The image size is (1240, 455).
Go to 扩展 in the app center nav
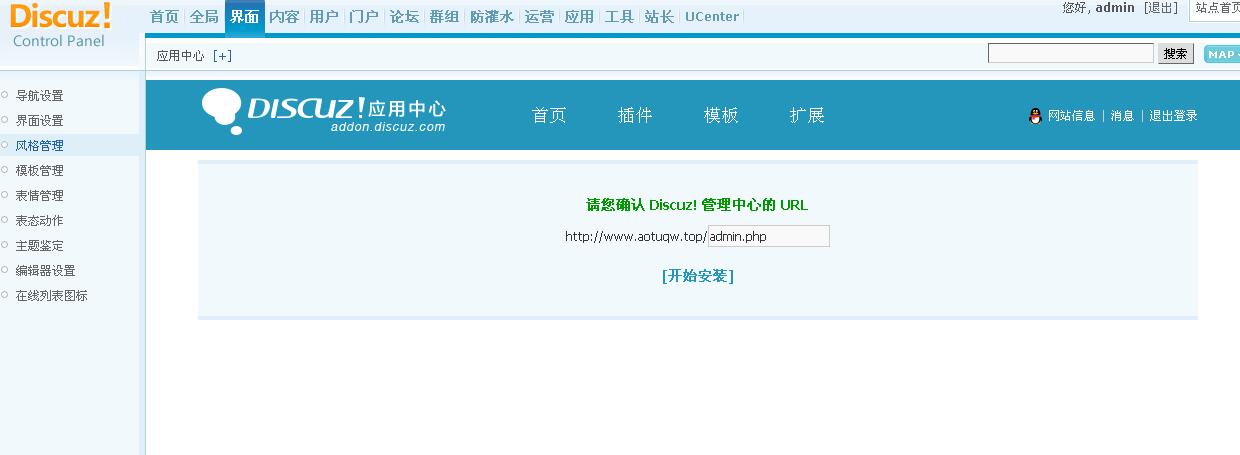point(807,116)
